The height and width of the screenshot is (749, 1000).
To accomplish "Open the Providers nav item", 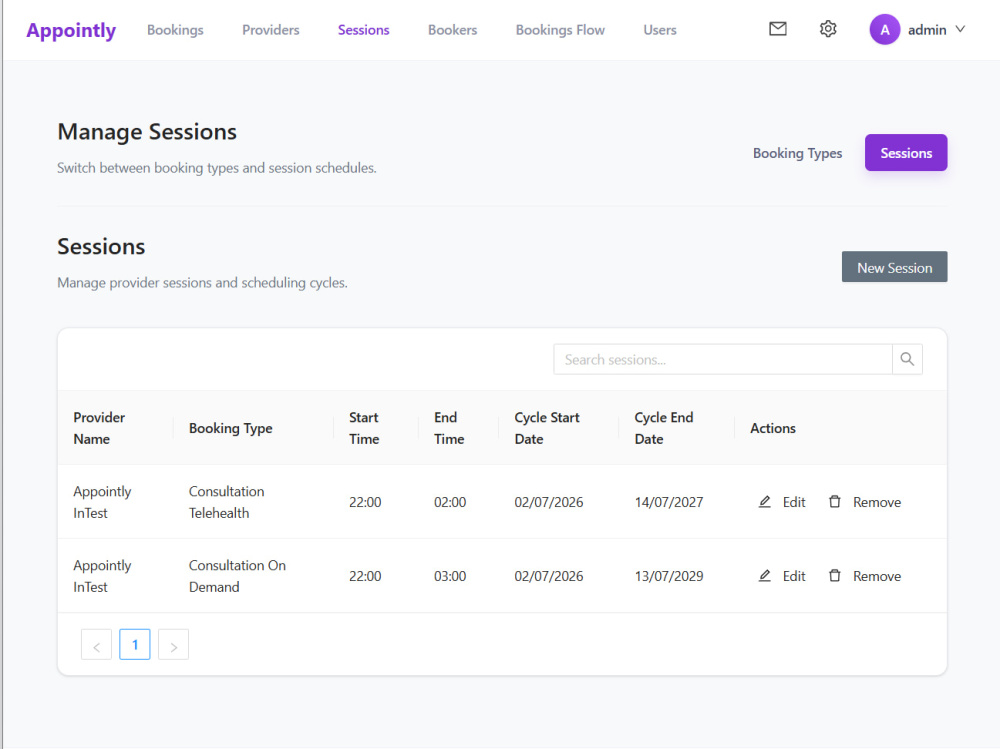I will (x=270, y=30).
